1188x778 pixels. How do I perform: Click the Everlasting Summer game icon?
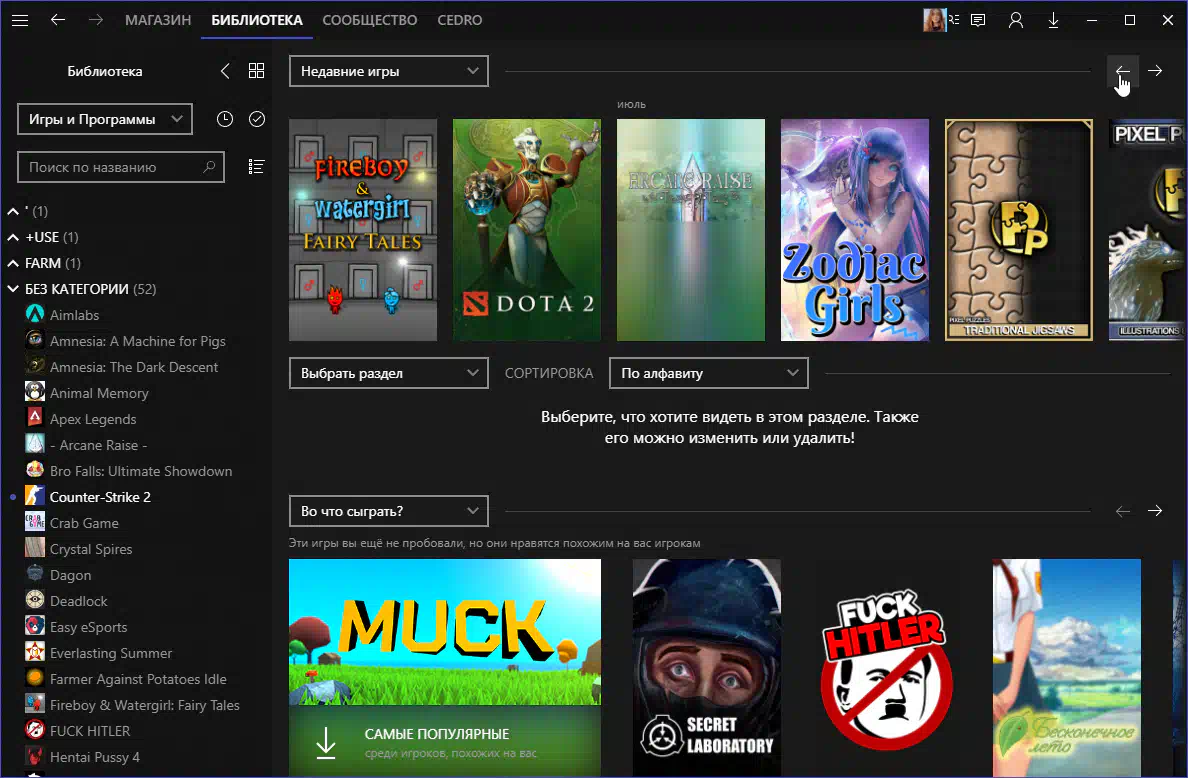[x=35, y=651]
